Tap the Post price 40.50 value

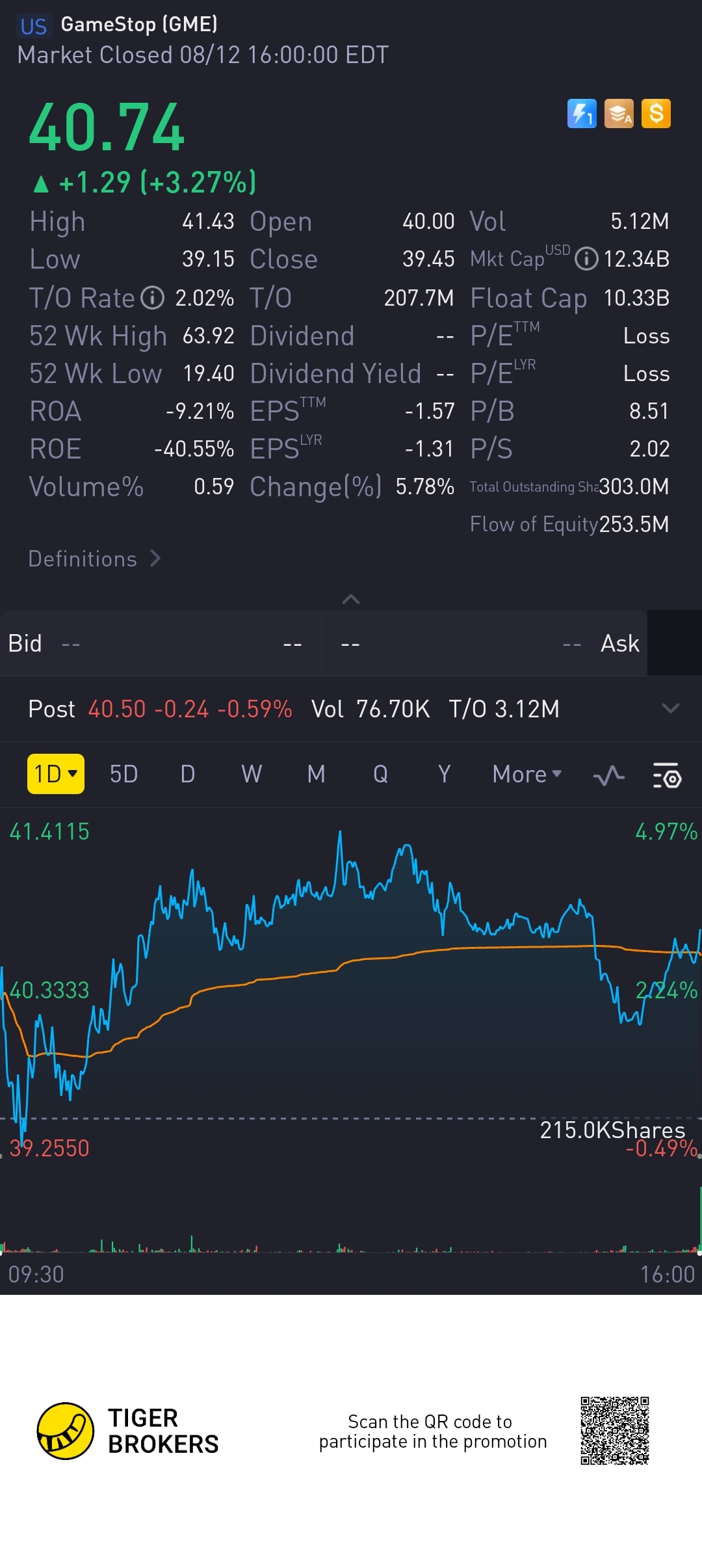point(117,709)
